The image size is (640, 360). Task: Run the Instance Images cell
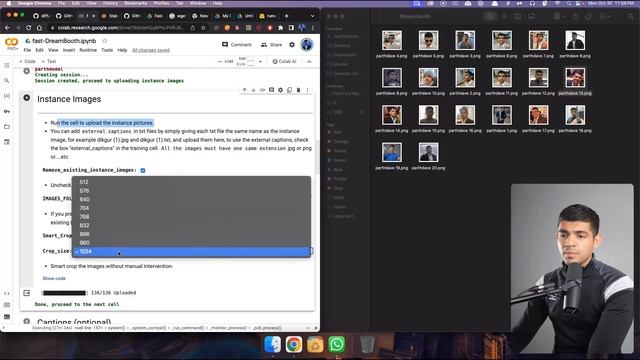tap(27, 98)
